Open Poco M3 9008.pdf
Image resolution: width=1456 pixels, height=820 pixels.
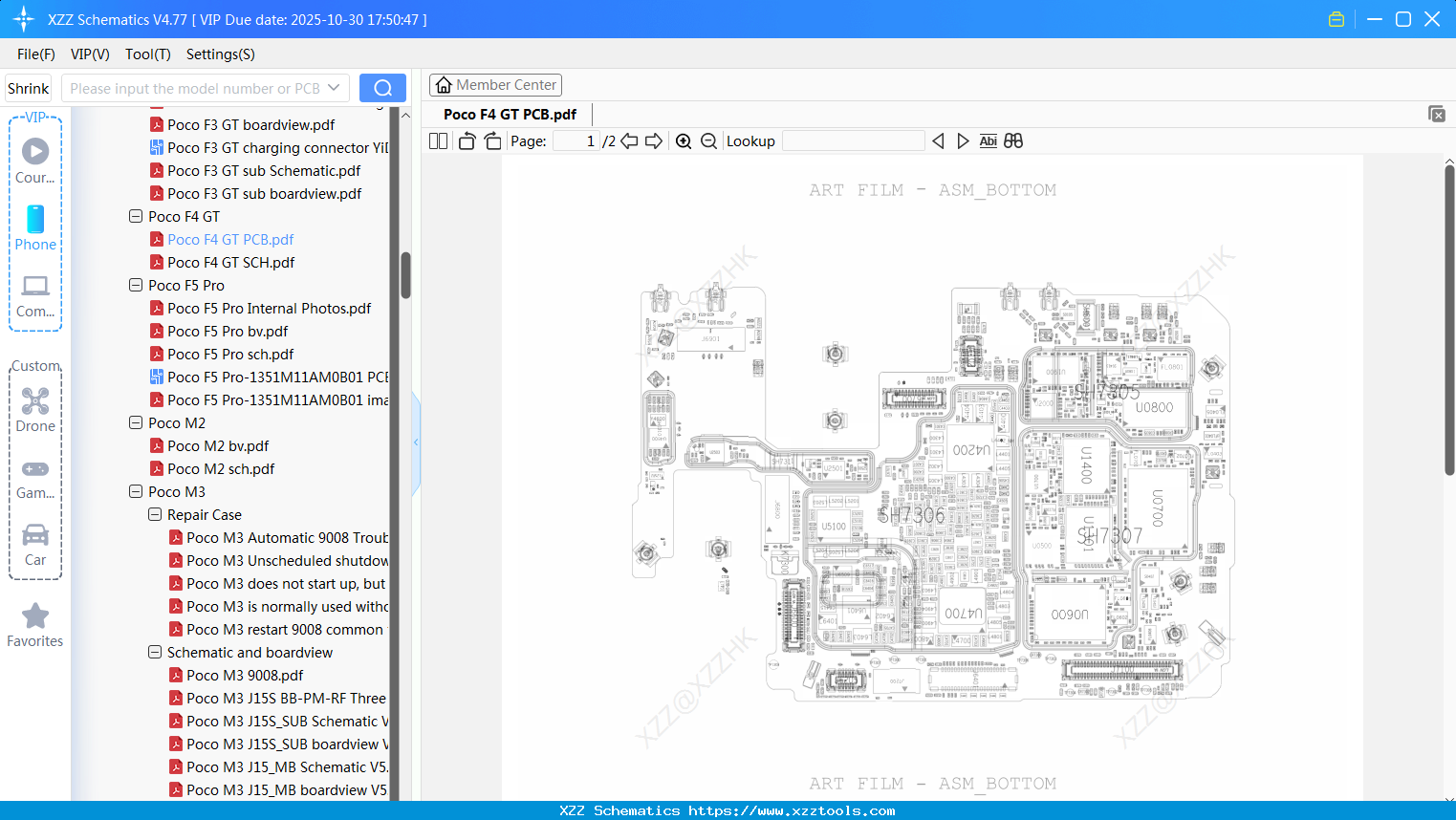245,676
